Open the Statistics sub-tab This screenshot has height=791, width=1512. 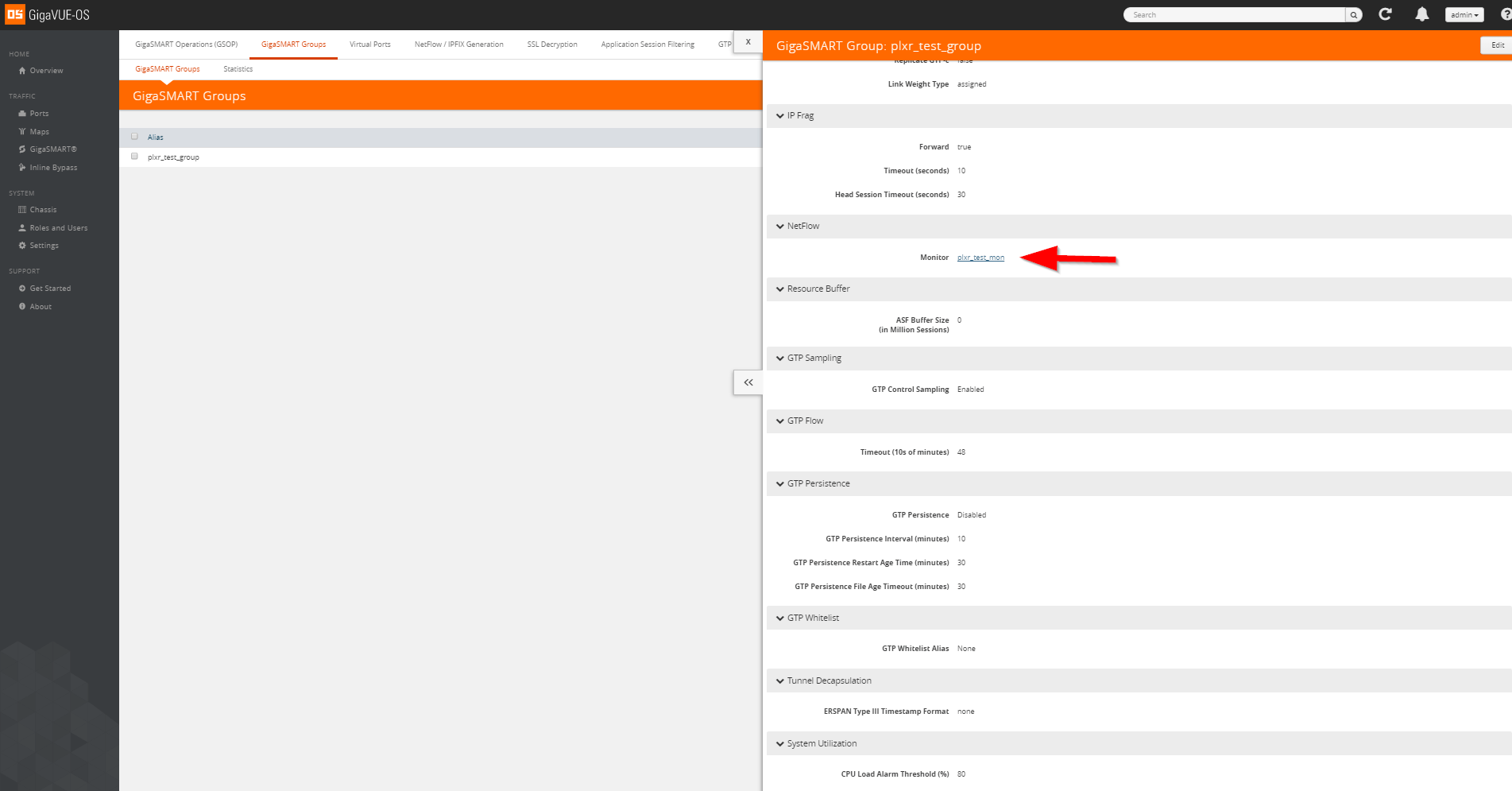coord(238,69)
